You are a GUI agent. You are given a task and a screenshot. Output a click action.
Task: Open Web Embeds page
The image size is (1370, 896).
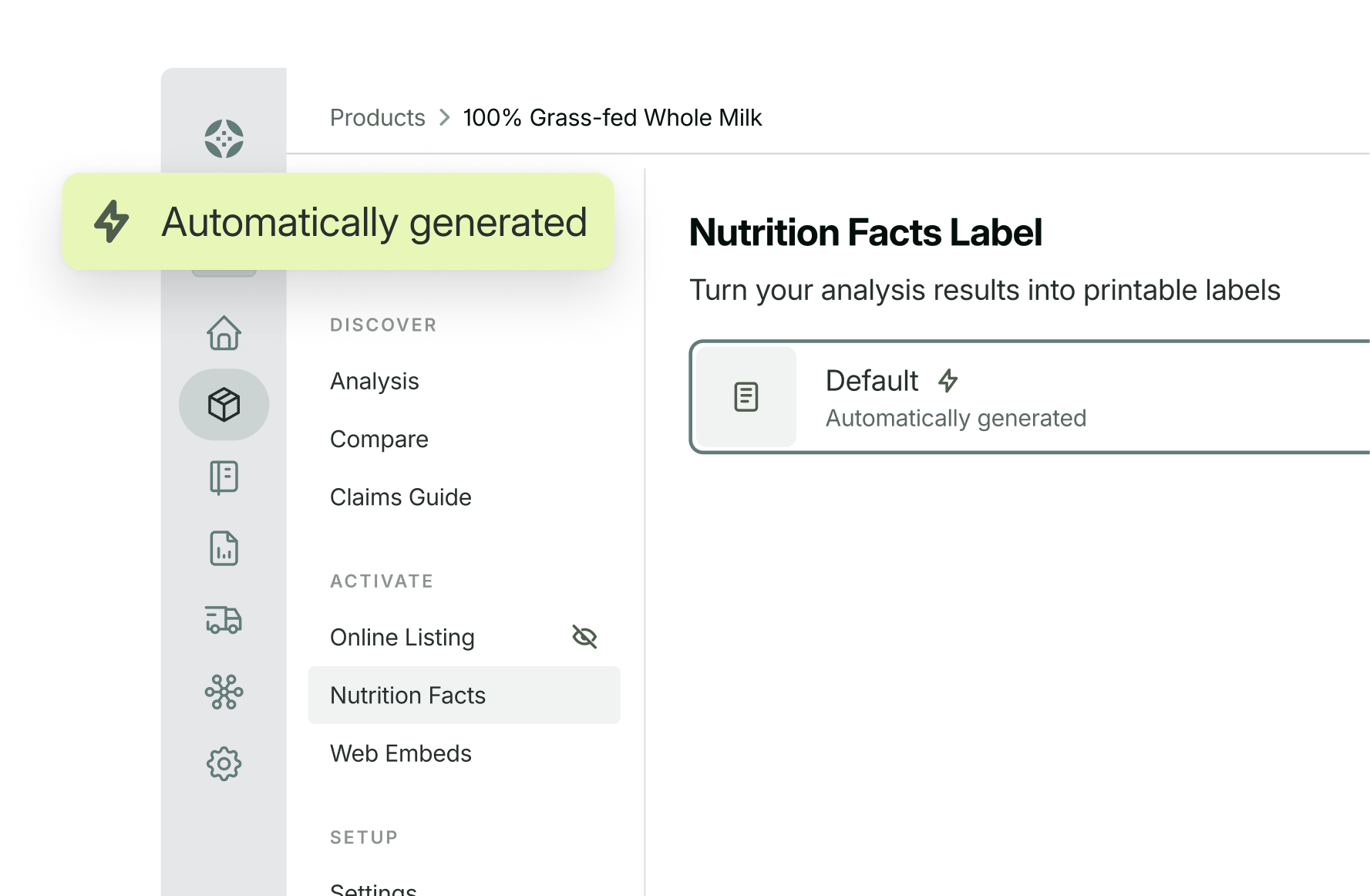pos(400,753)
